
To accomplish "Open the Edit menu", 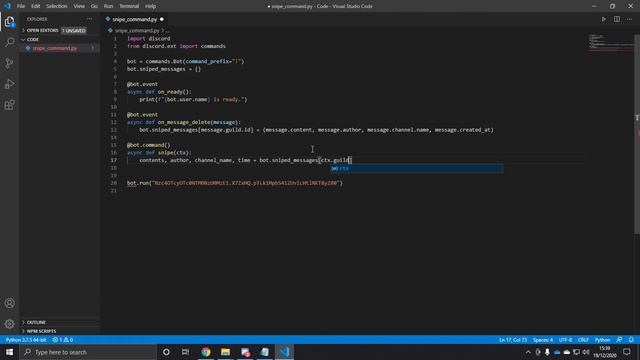I will [36, 6].
